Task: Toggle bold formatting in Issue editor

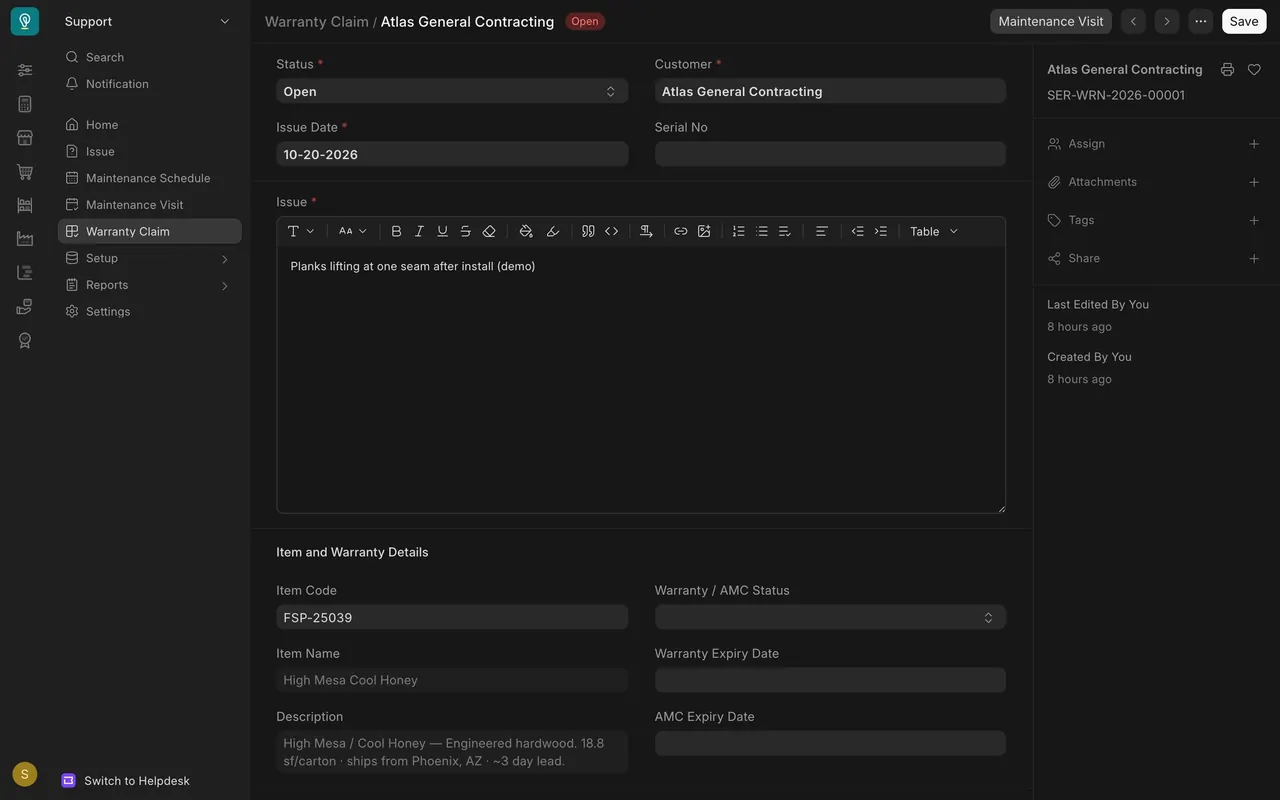Action: [396, 231]
